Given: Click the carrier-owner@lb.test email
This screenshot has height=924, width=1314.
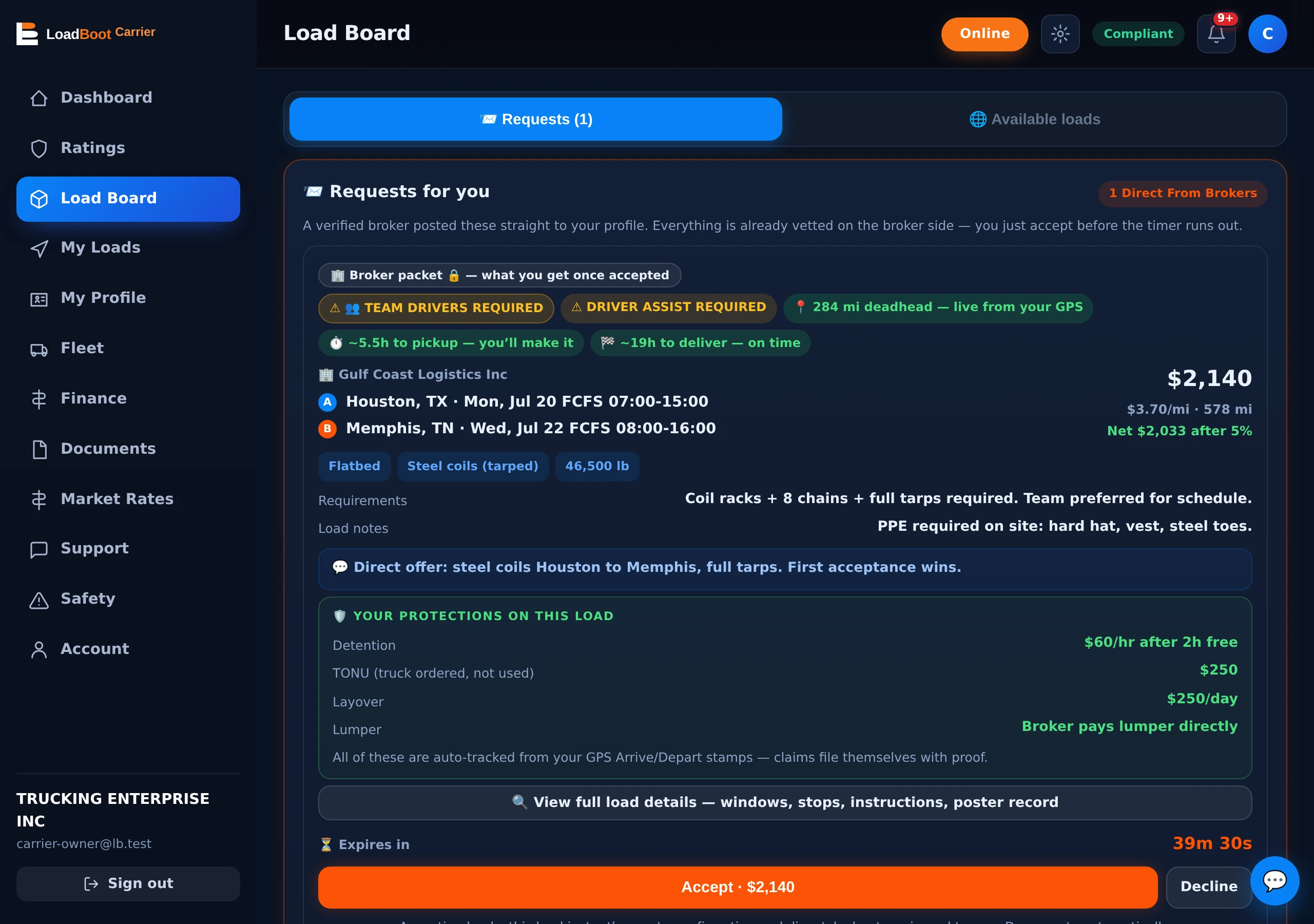Looking at the screenshot, I should (84, 843).
